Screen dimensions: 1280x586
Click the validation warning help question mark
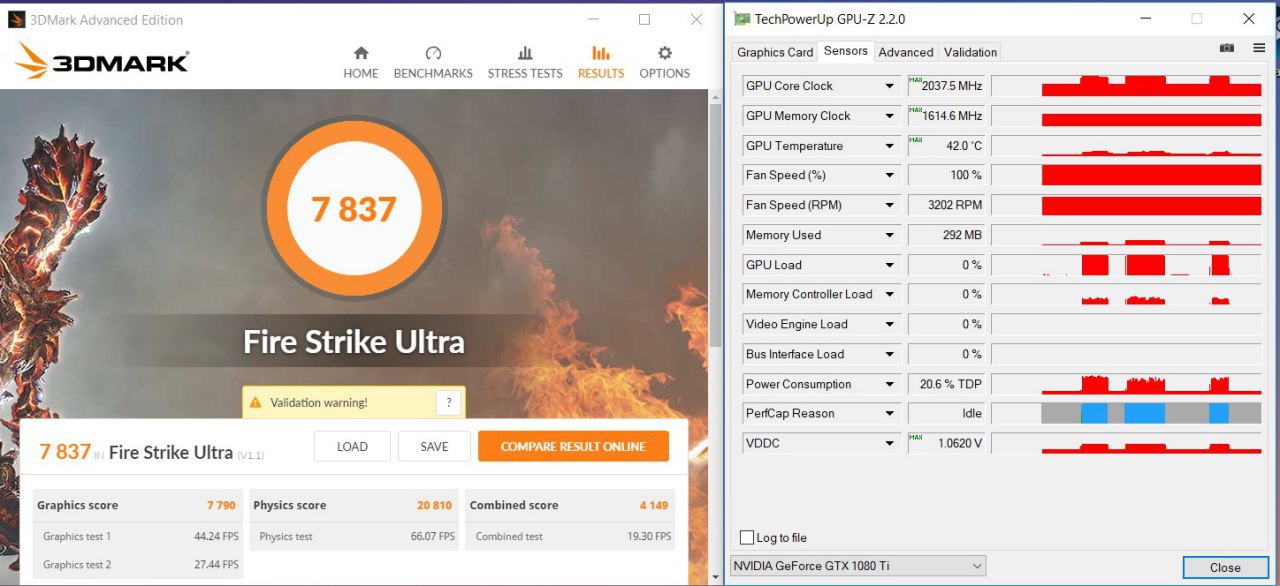[449, 403]
